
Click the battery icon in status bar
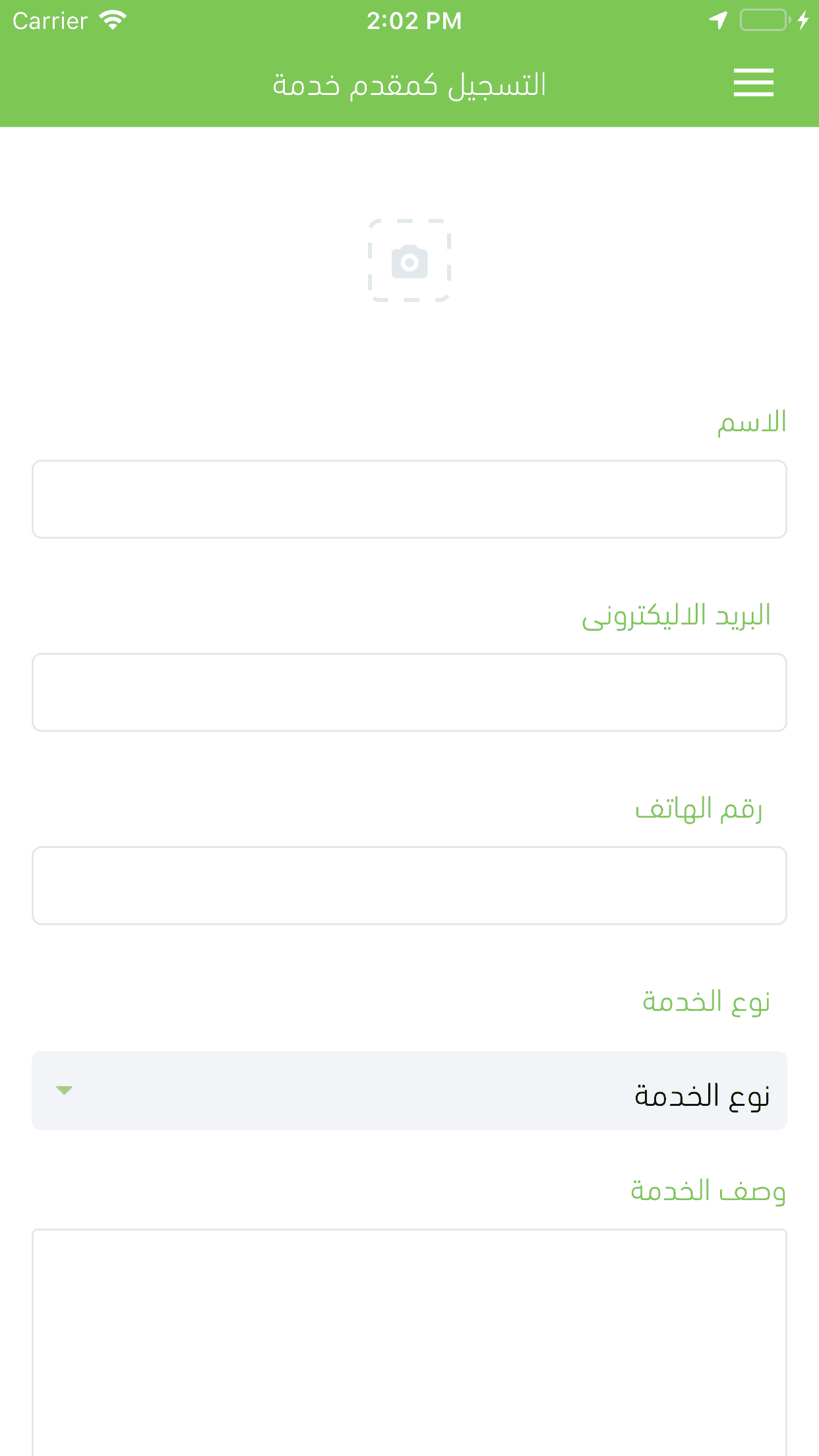764,20
